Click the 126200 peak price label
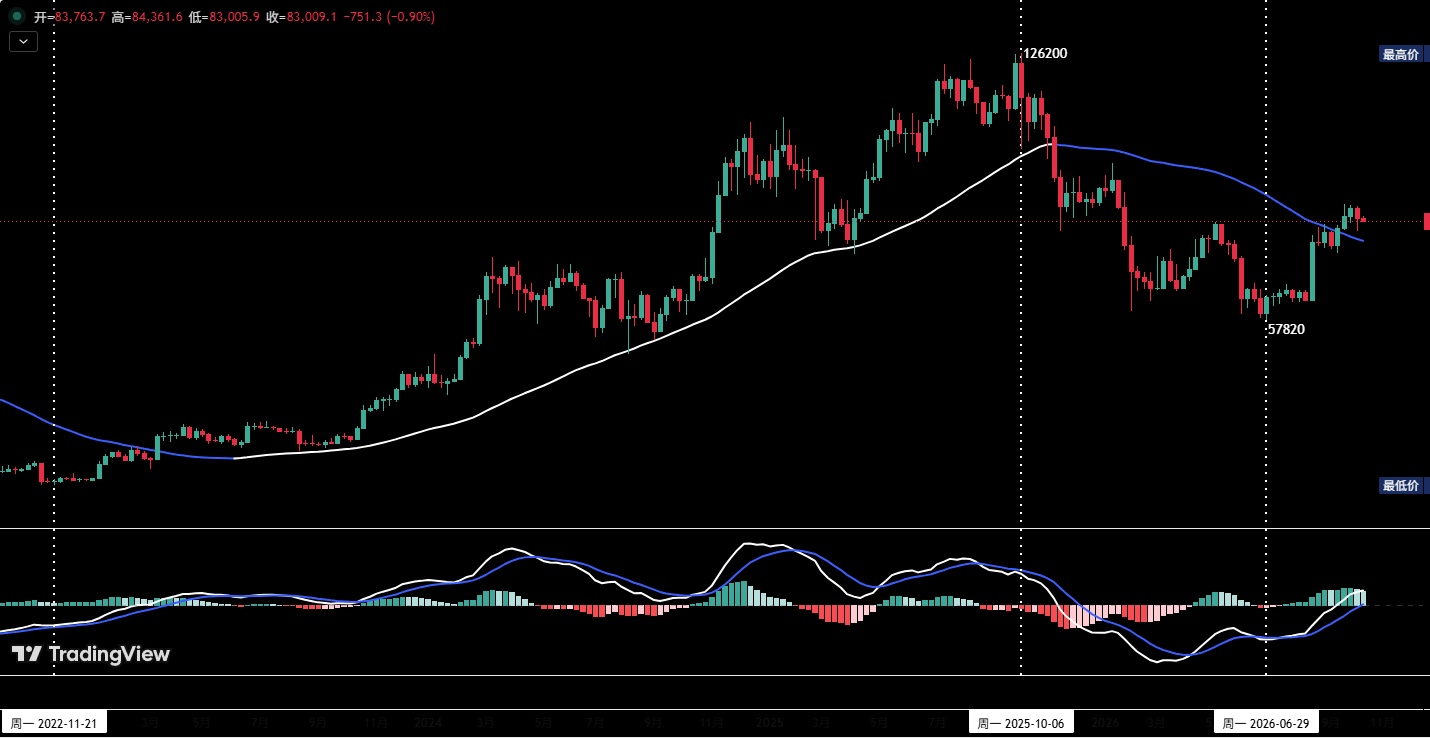This screenshot has width=1430, height=738. (x=1045, y=53)
